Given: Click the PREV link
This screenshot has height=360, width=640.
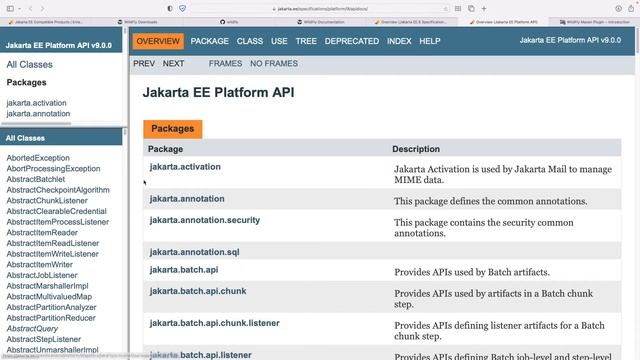Looking at the screenshot, I should 144,64.
